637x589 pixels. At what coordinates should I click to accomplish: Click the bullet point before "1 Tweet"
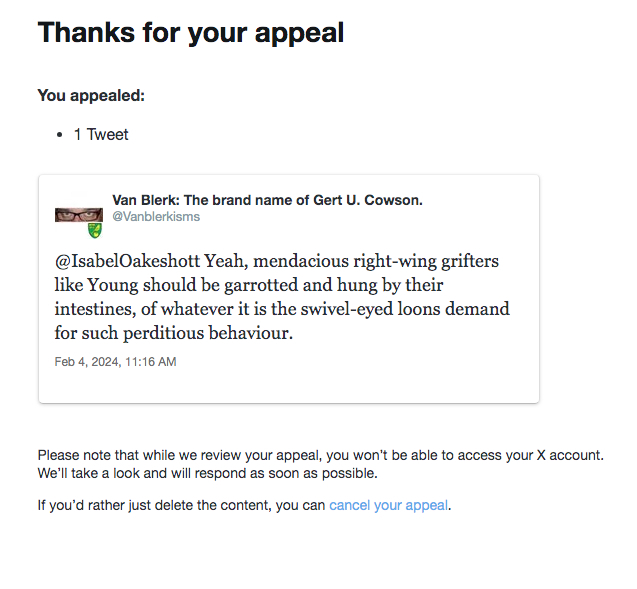click(x=60, y=135)
